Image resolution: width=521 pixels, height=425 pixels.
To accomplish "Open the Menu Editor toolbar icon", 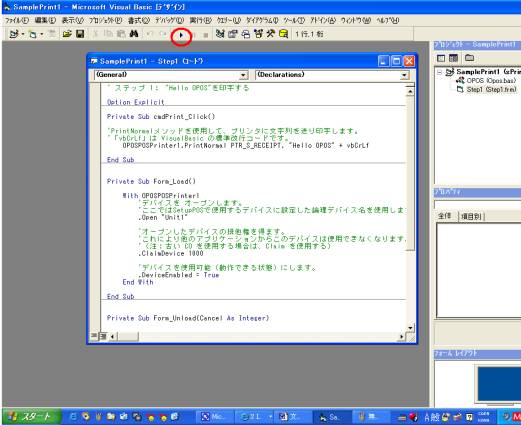I will 52,34.
